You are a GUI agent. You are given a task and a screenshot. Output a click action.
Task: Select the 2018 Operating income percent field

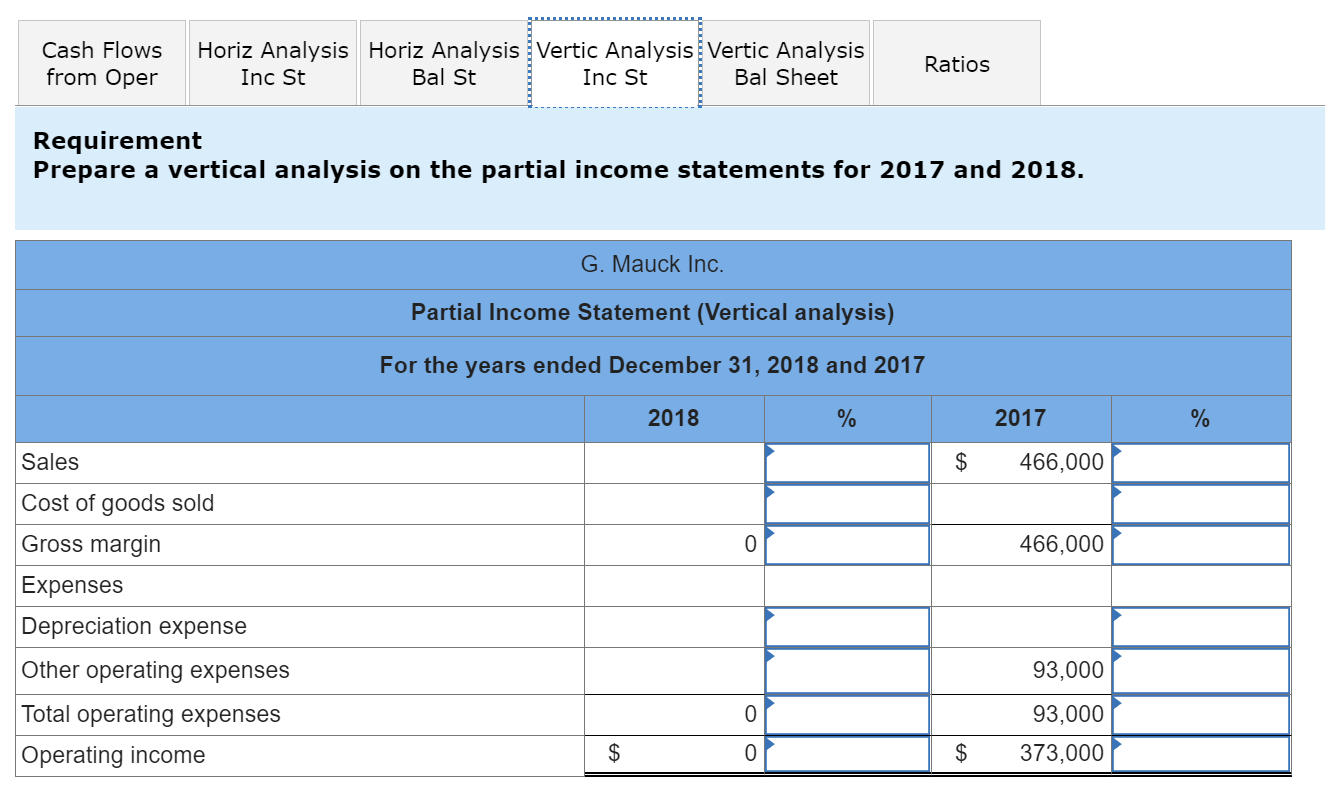pos(848,754)
